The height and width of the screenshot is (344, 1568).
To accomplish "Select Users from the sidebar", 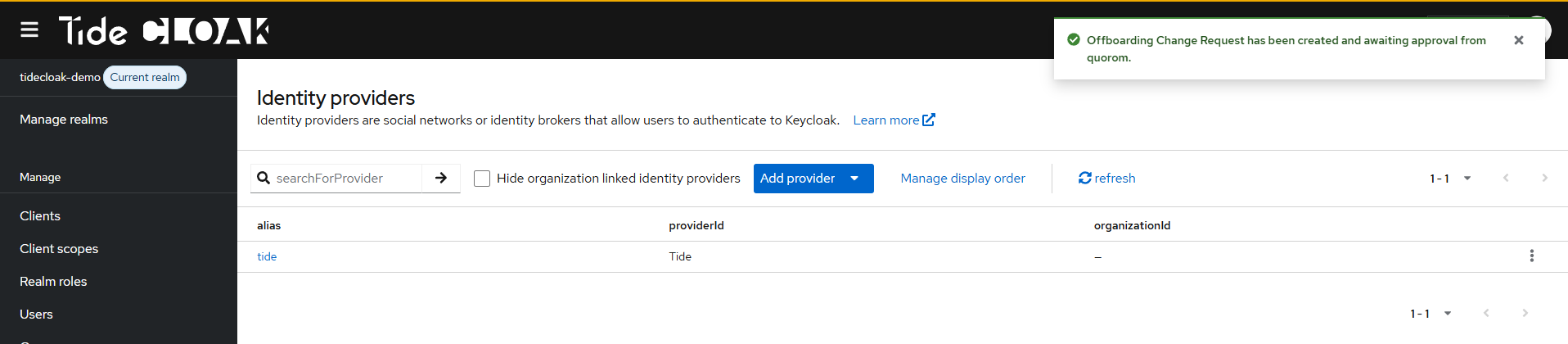I will (36, 314).
